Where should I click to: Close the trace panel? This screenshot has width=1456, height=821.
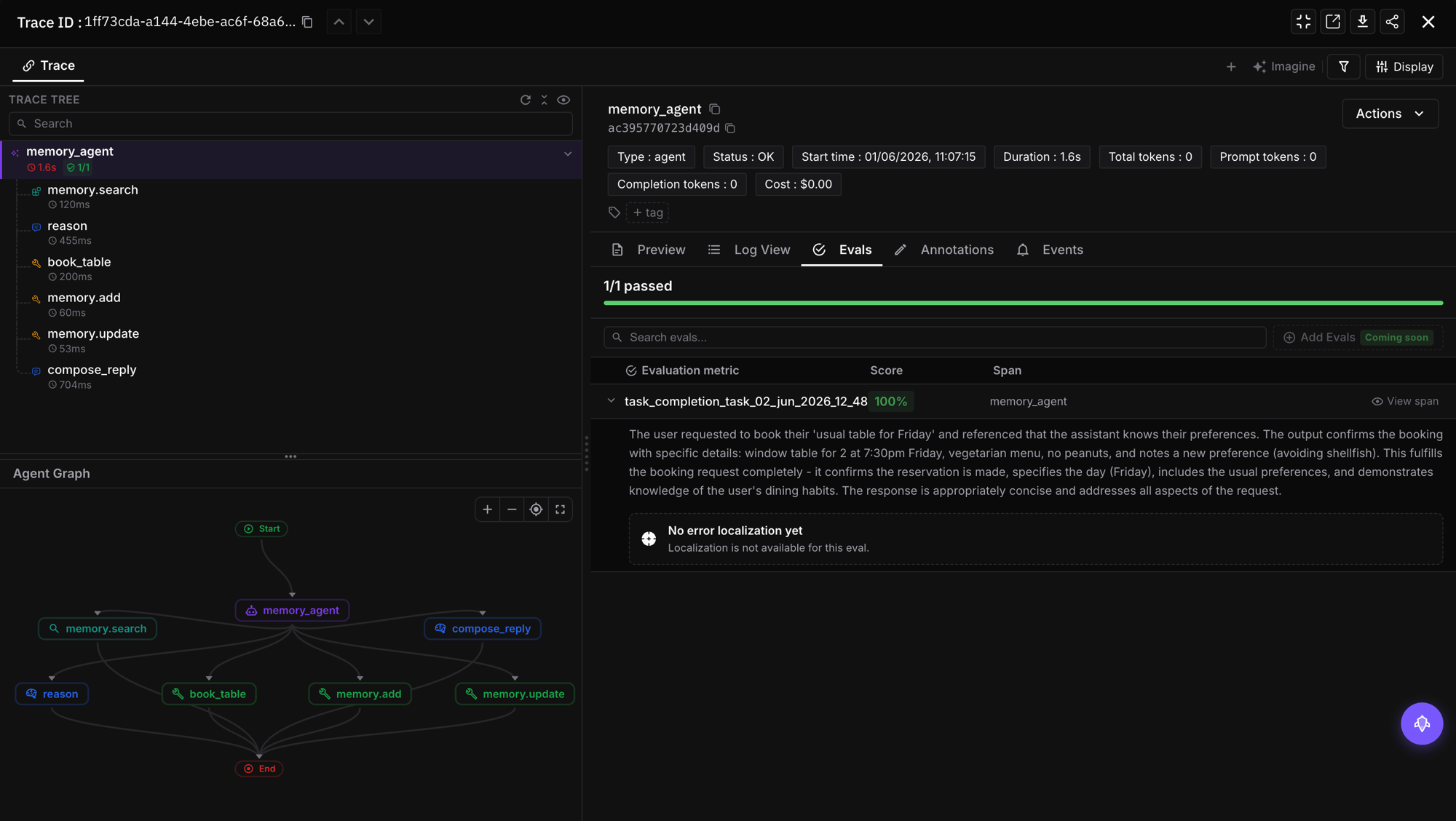[x=1428, y=22]
